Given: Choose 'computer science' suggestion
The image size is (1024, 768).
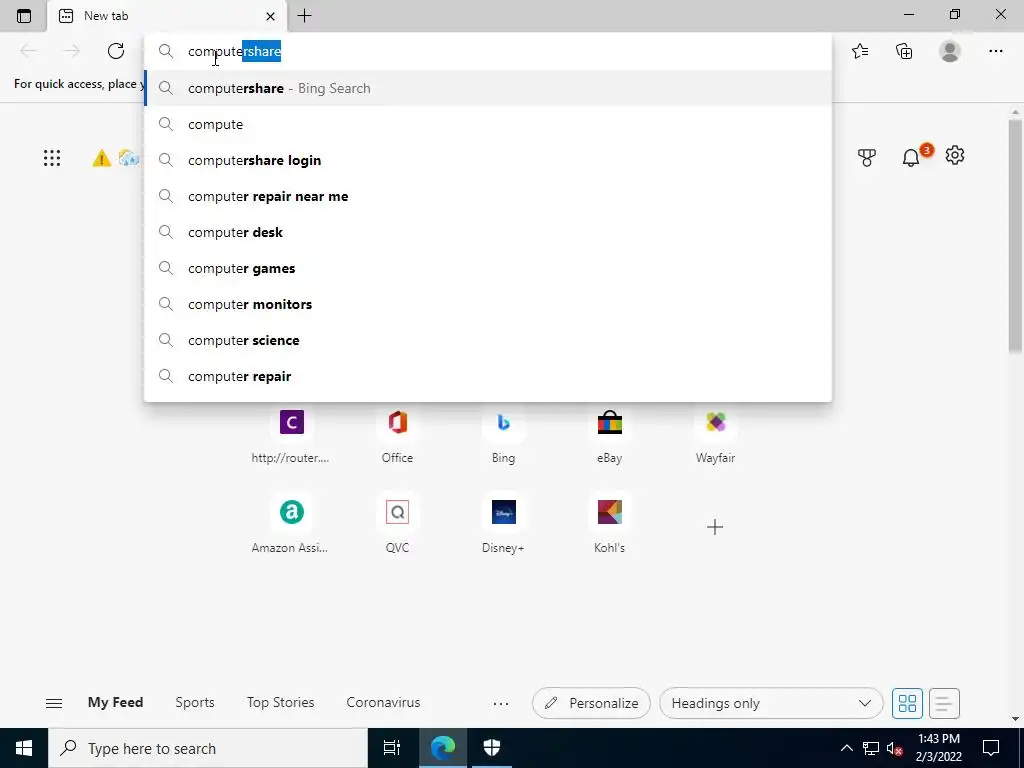Looking at the screenshot, I should 488,340.
